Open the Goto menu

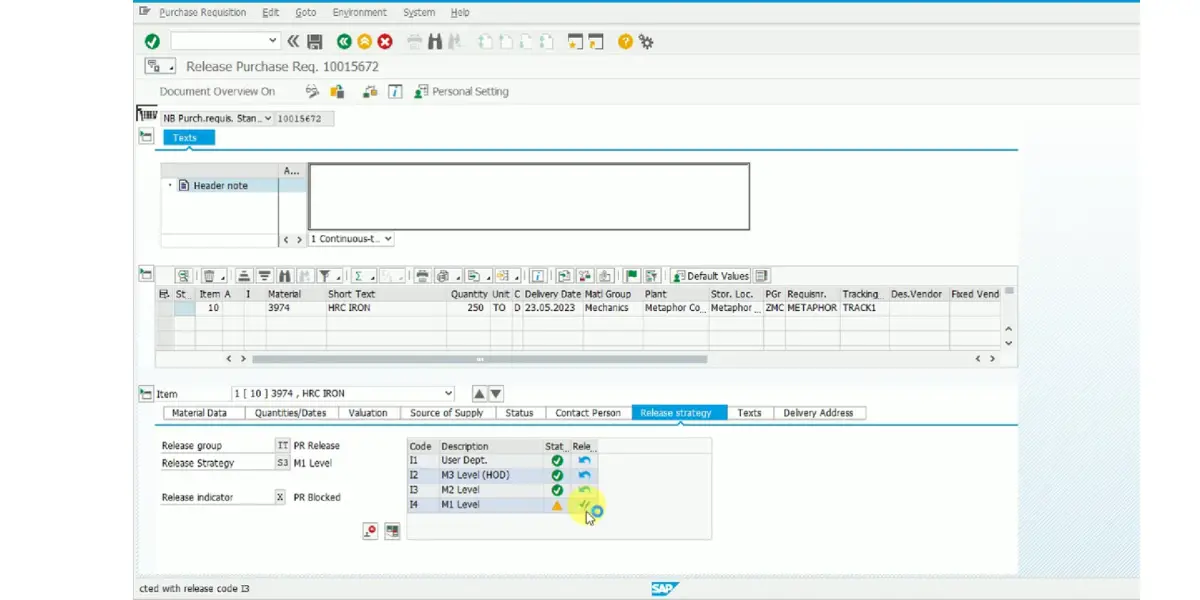pyautogui.click(x=306, y=12)
